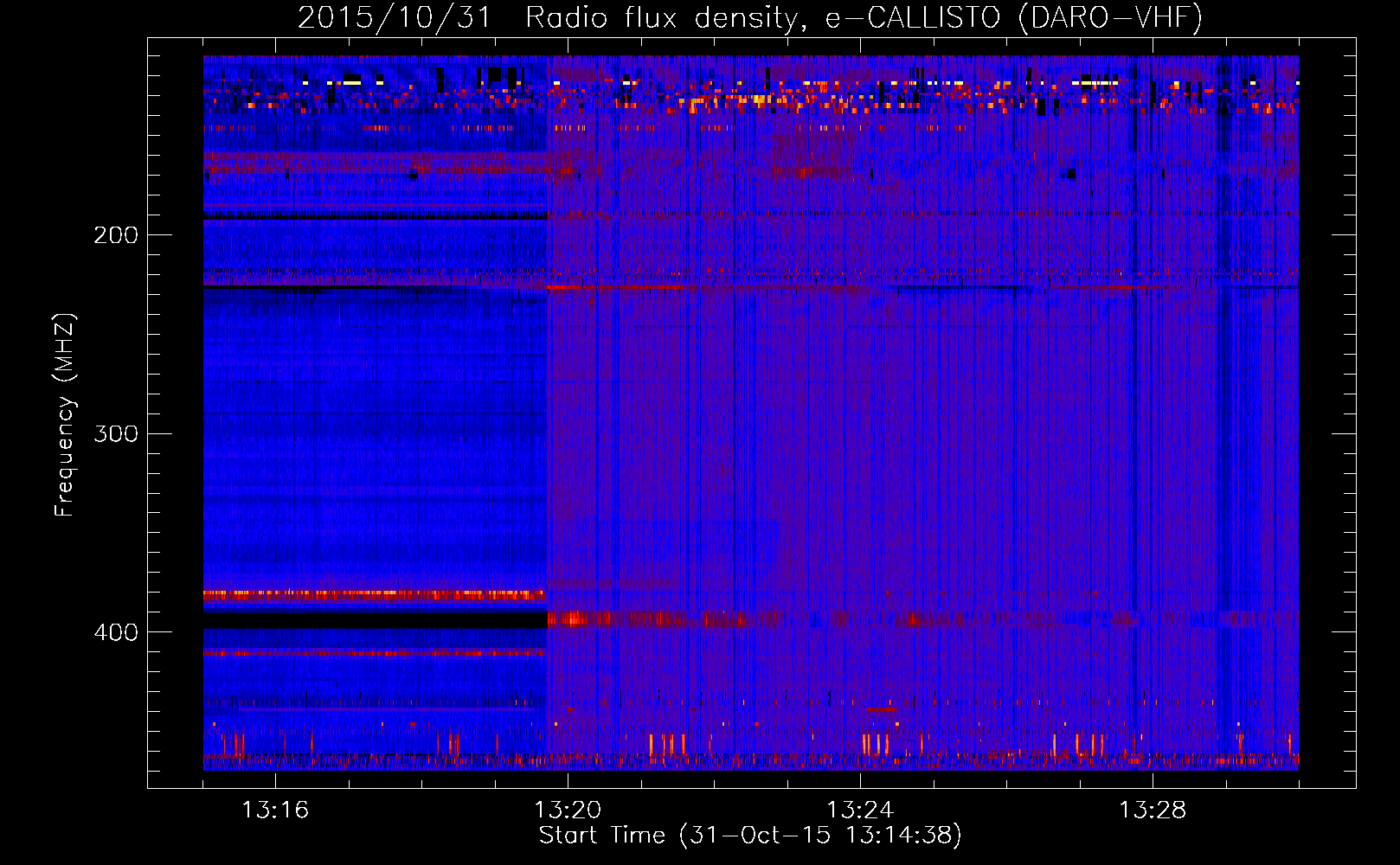
Task: Click the 13:16 time tick label
Action: click(x=274, y=811)
